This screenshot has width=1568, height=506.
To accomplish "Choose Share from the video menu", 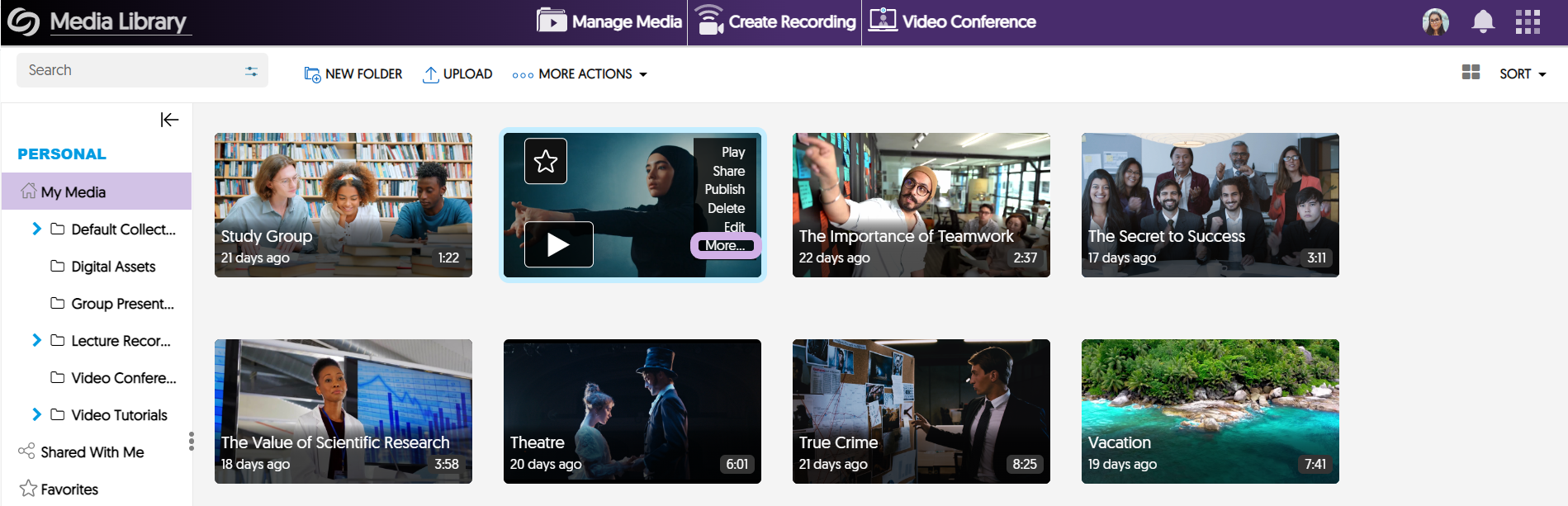I will 729,171.
